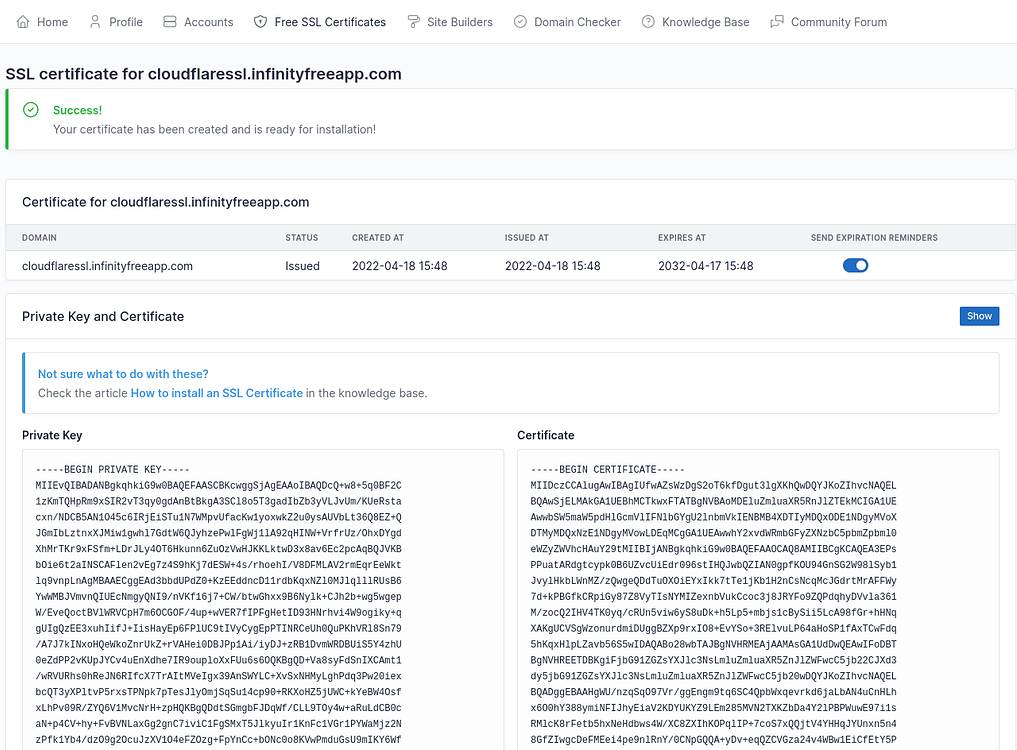
Task: Click the SEND EXPIRATION REMINDERS column header
Action: [874, 237]
